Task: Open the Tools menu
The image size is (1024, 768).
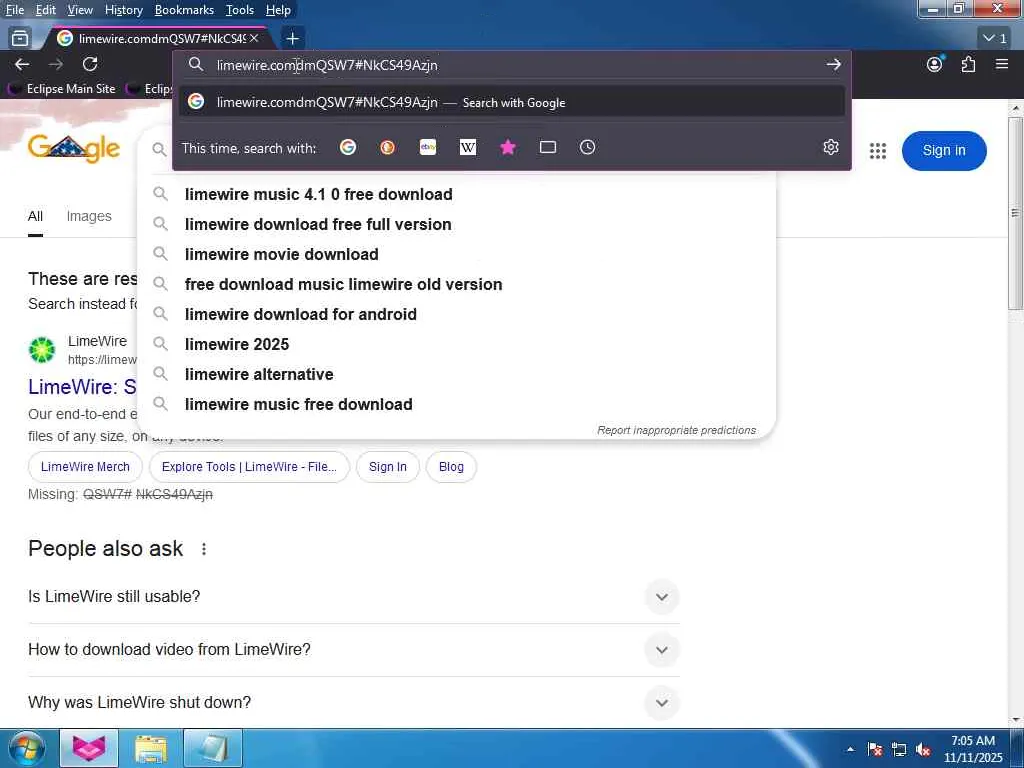Action: coord(240,10)
